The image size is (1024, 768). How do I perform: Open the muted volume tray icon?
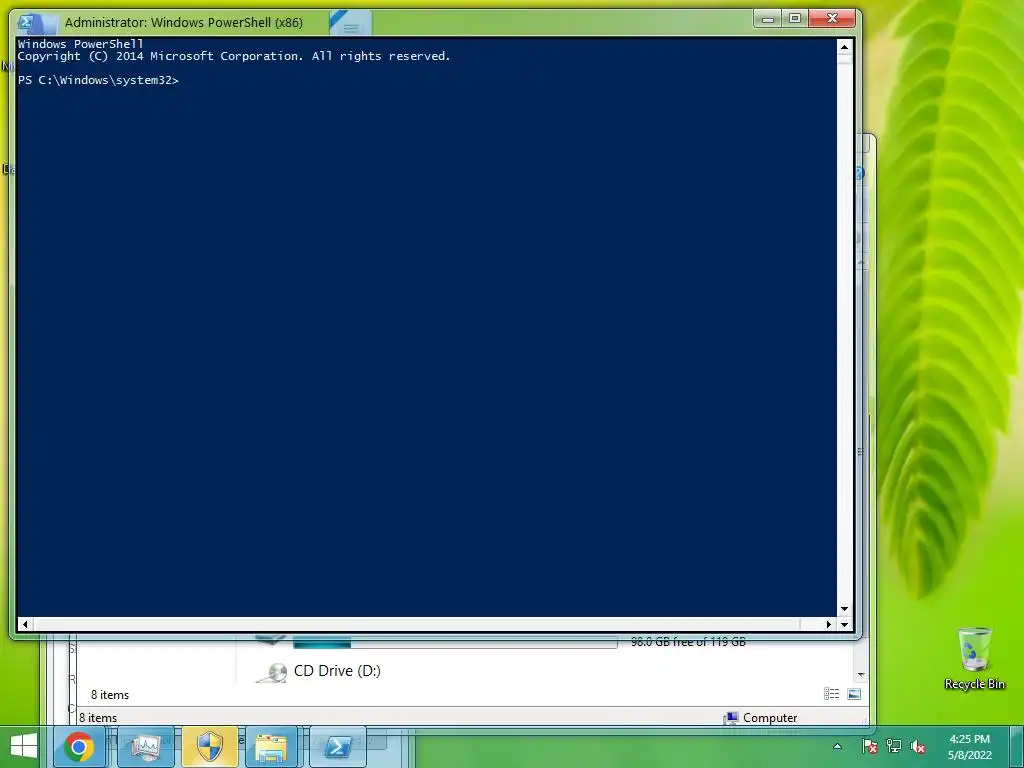918,746
